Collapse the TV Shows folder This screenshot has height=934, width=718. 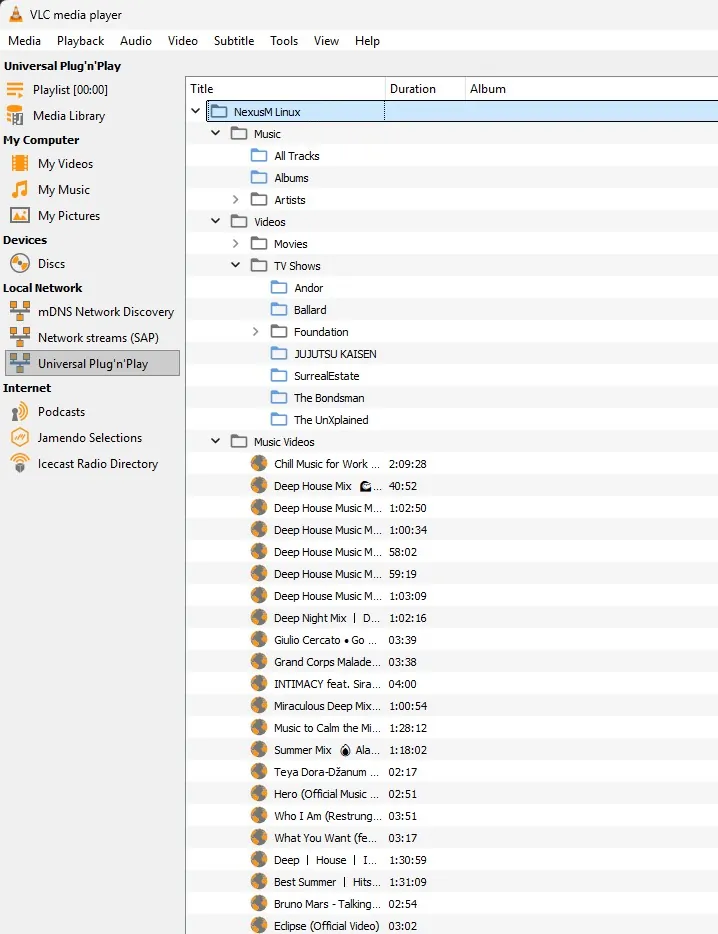pos(235,265)
